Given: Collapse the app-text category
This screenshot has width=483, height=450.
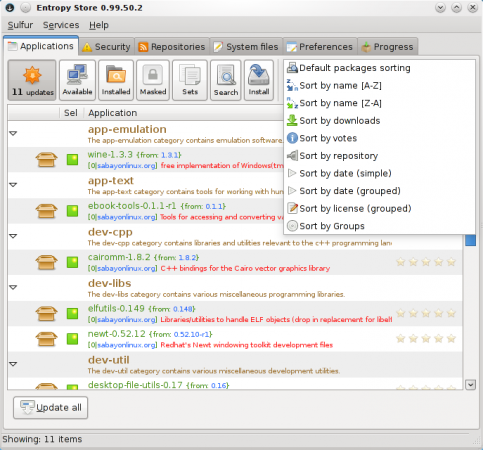Looking at the screenshot, I should (x=13, y=185).
